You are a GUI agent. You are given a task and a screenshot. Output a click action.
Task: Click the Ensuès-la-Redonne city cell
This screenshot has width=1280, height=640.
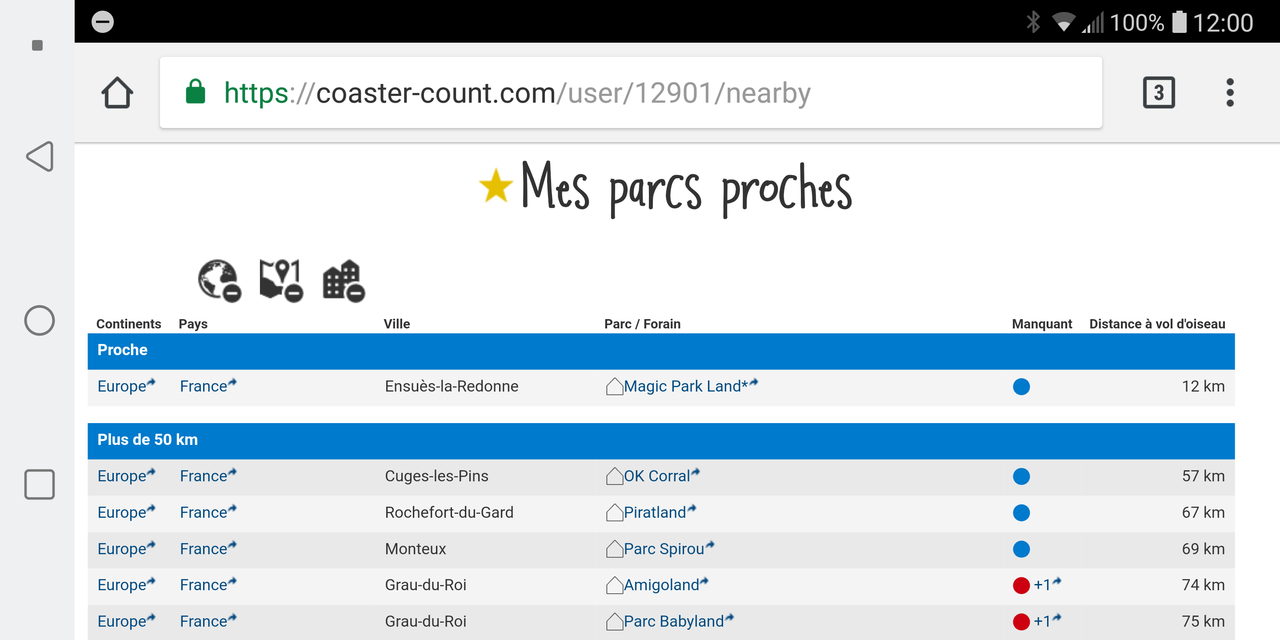pyautogui.click(x=451, y=386)
